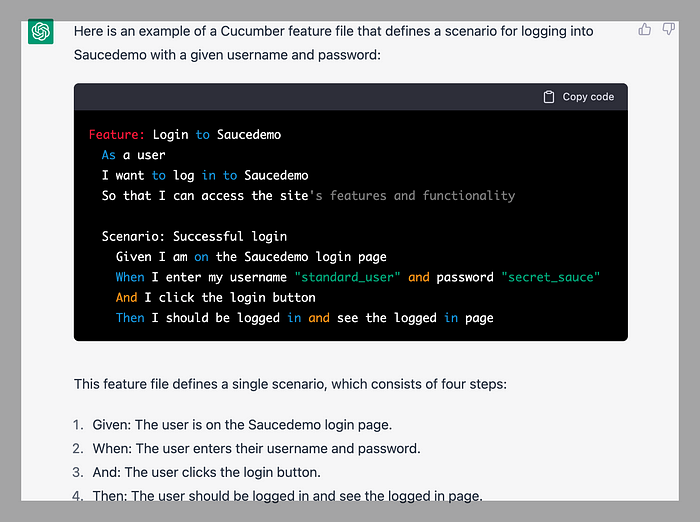Click the ChatGPT avatar logo icon

tap(41, 31)
